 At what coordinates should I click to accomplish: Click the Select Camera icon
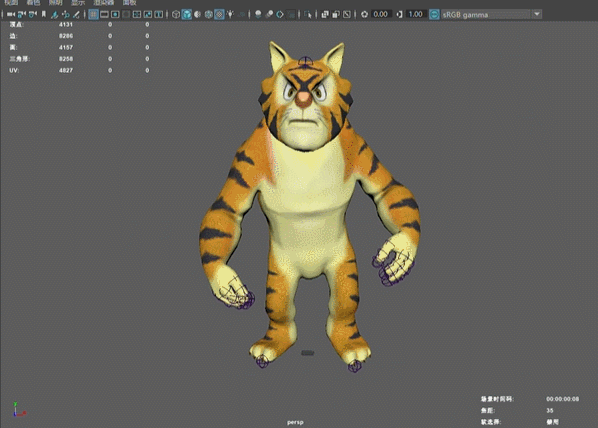point(11,14)
